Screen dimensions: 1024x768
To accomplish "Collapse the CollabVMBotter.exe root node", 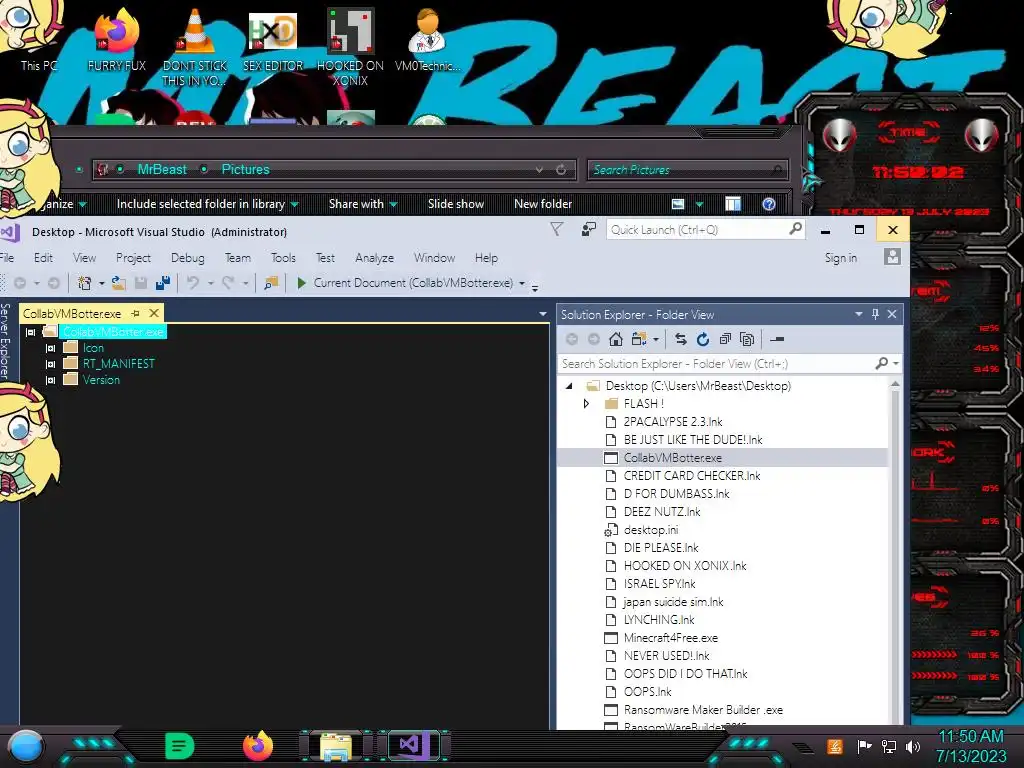I will tap(30, 332).
